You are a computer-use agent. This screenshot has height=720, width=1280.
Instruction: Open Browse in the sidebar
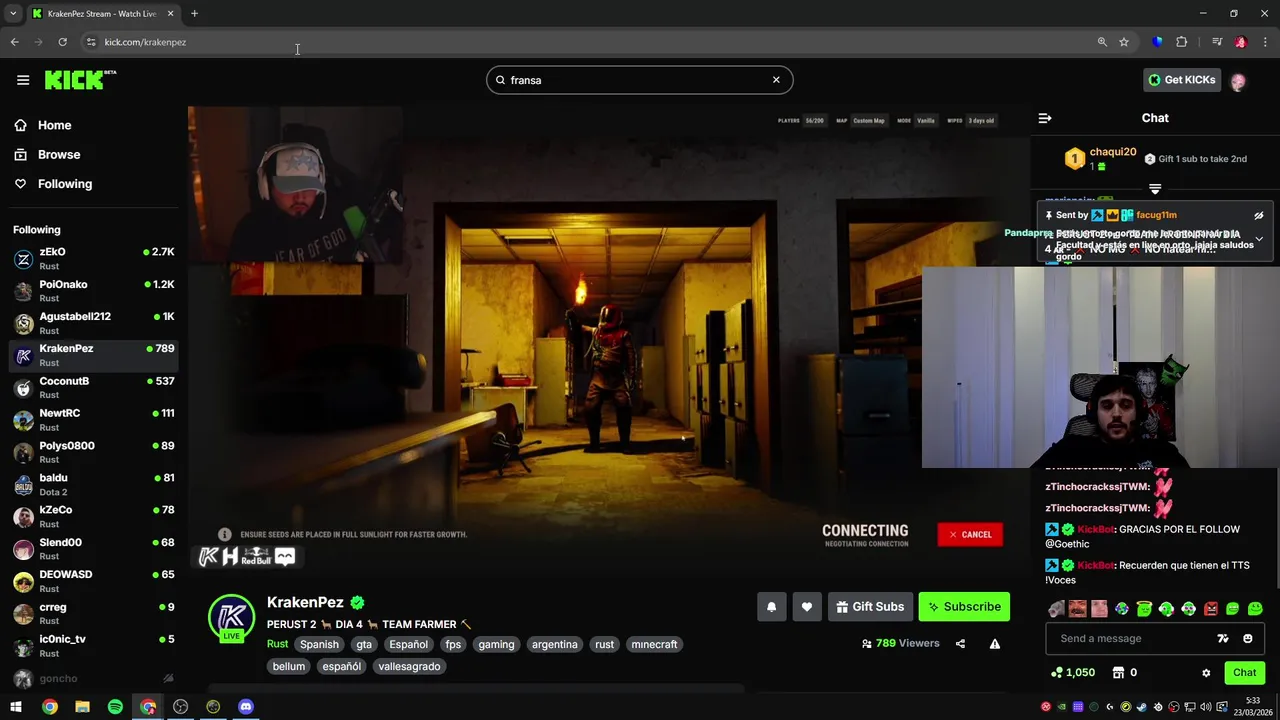point(59,155)
